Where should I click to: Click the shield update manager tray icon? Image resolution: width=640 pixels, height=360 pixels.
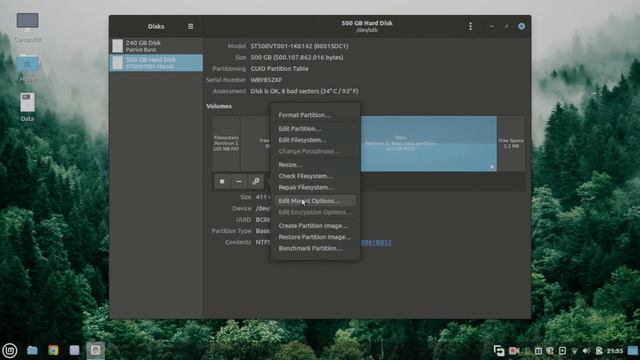pyautogui.click(x=550, y=351)
